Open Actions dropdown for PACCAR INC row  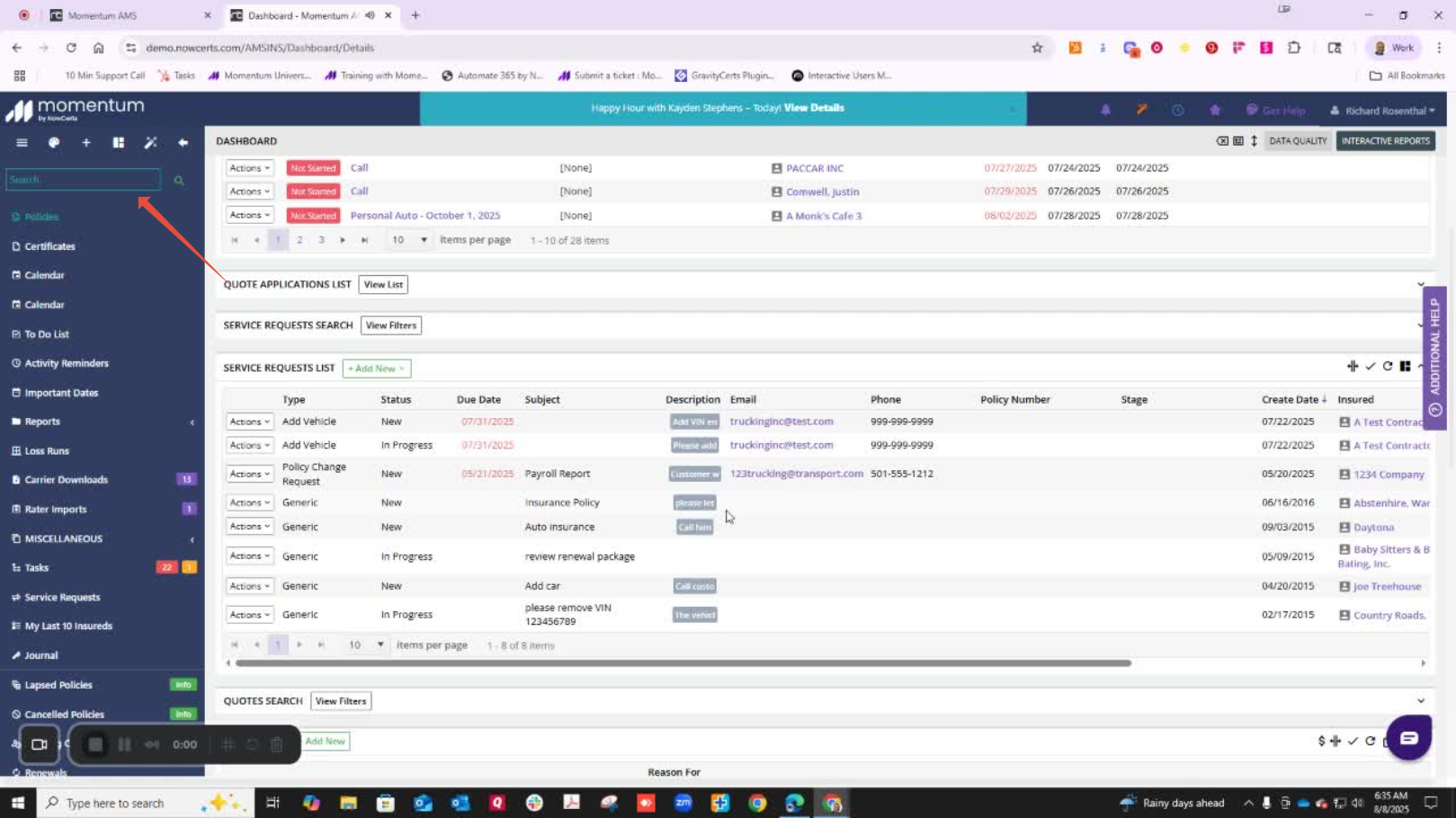point(249,168)
